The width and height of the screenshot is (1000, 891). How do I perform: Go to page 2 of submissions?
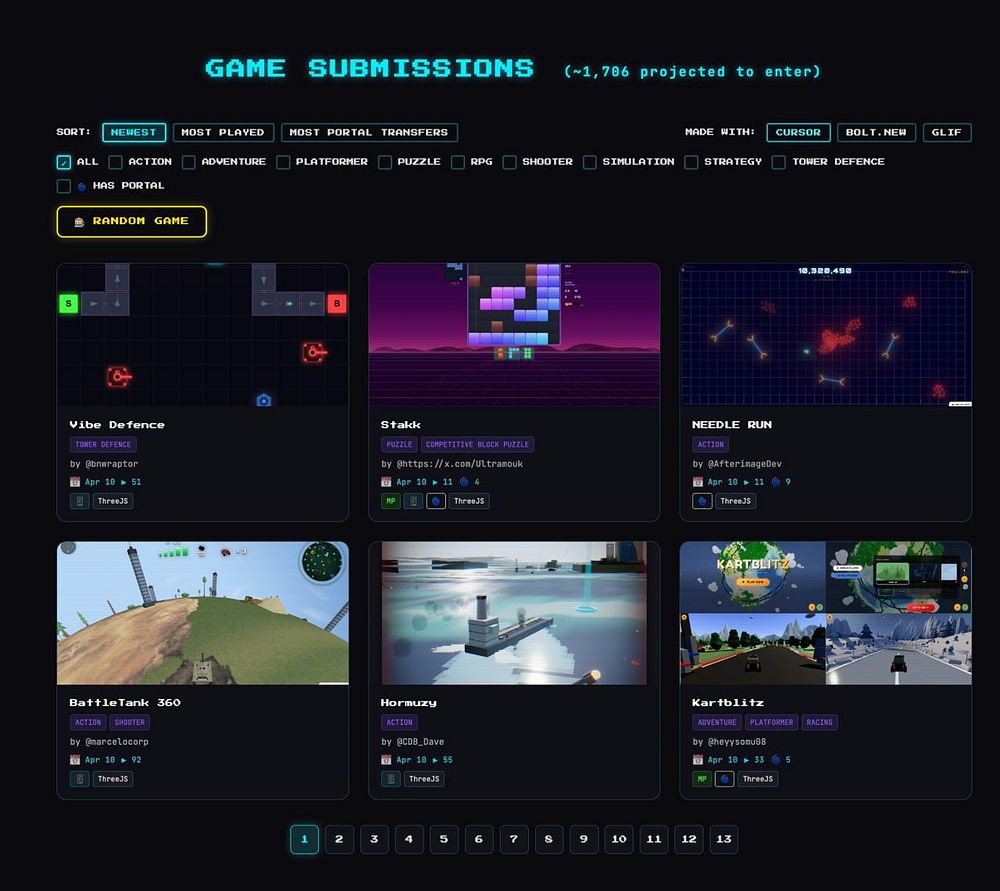tap(339, 839)
